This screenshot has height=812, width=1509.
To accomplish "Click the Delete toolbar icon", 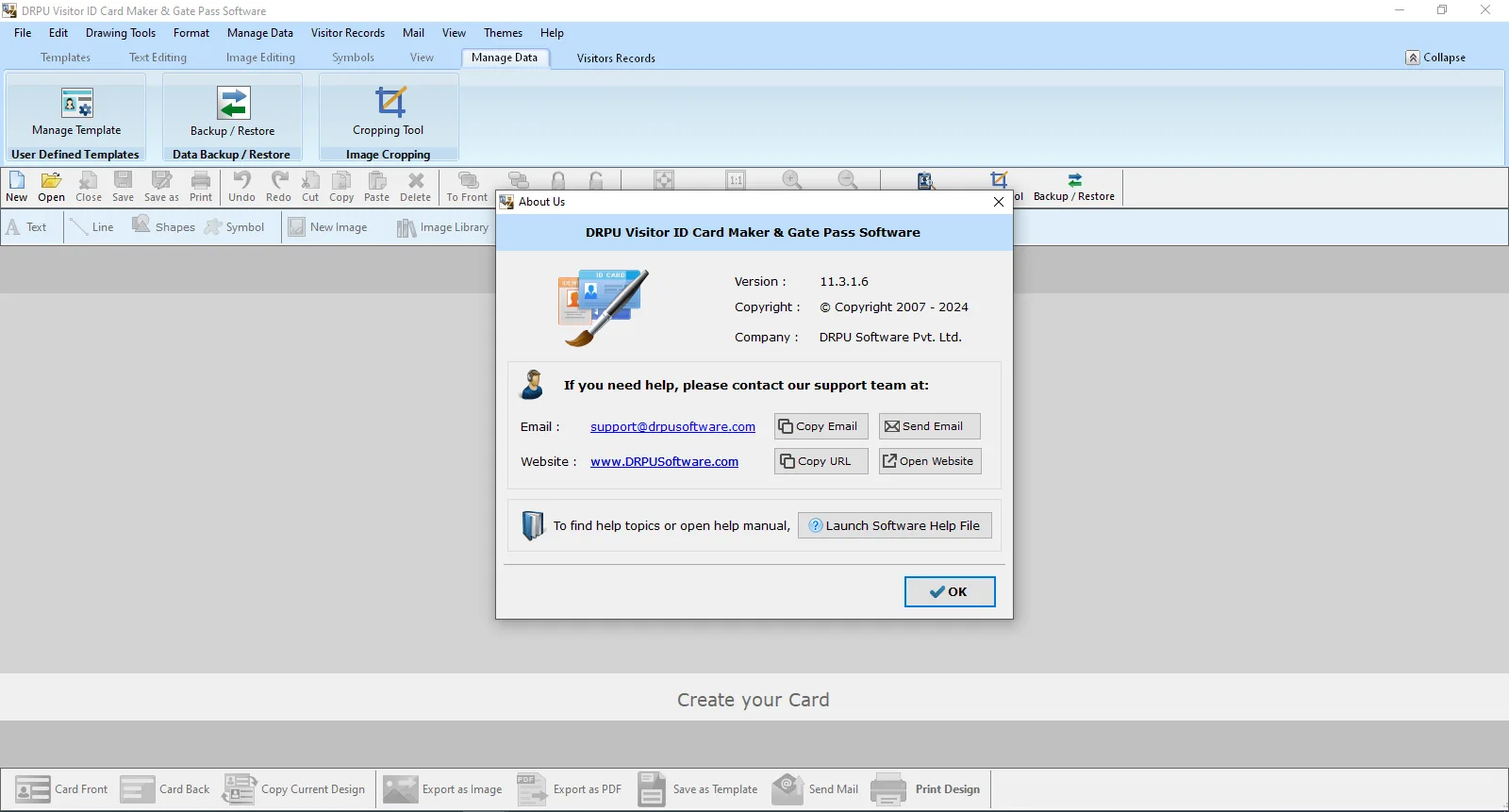I will (415, 187).
